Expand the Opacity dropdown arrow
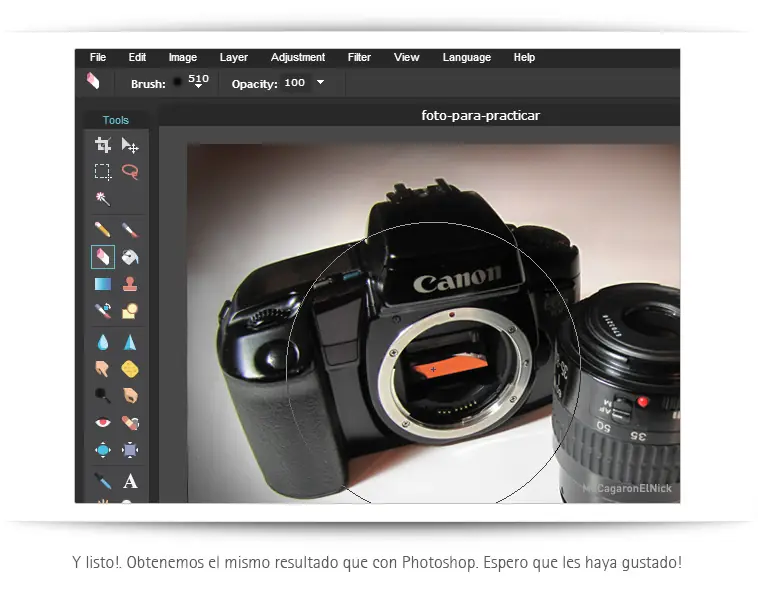The height and width of the screenshot is (600, 758). pos(320,82)
